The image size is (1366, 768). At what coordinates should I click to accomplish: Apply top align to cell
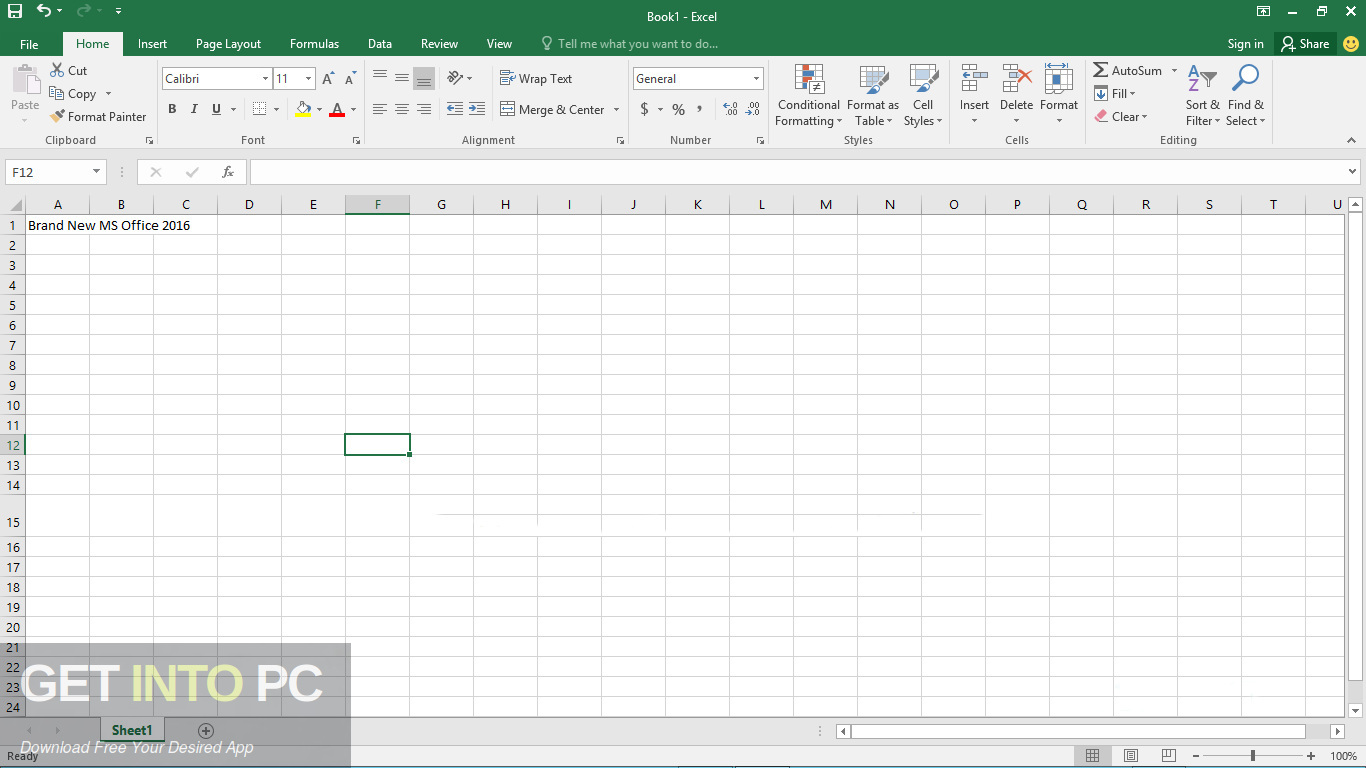[380, 77]
